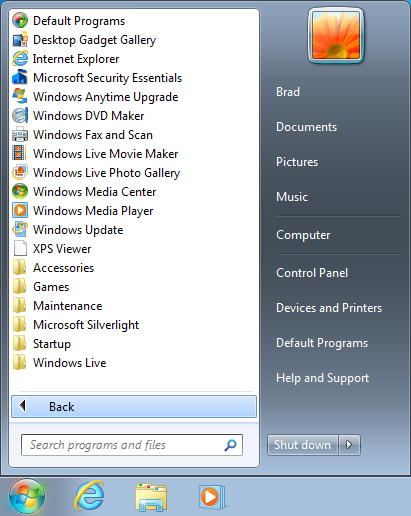
Task: Launch Windows Media Player from taskbar
Action: (x=212, y=497)
